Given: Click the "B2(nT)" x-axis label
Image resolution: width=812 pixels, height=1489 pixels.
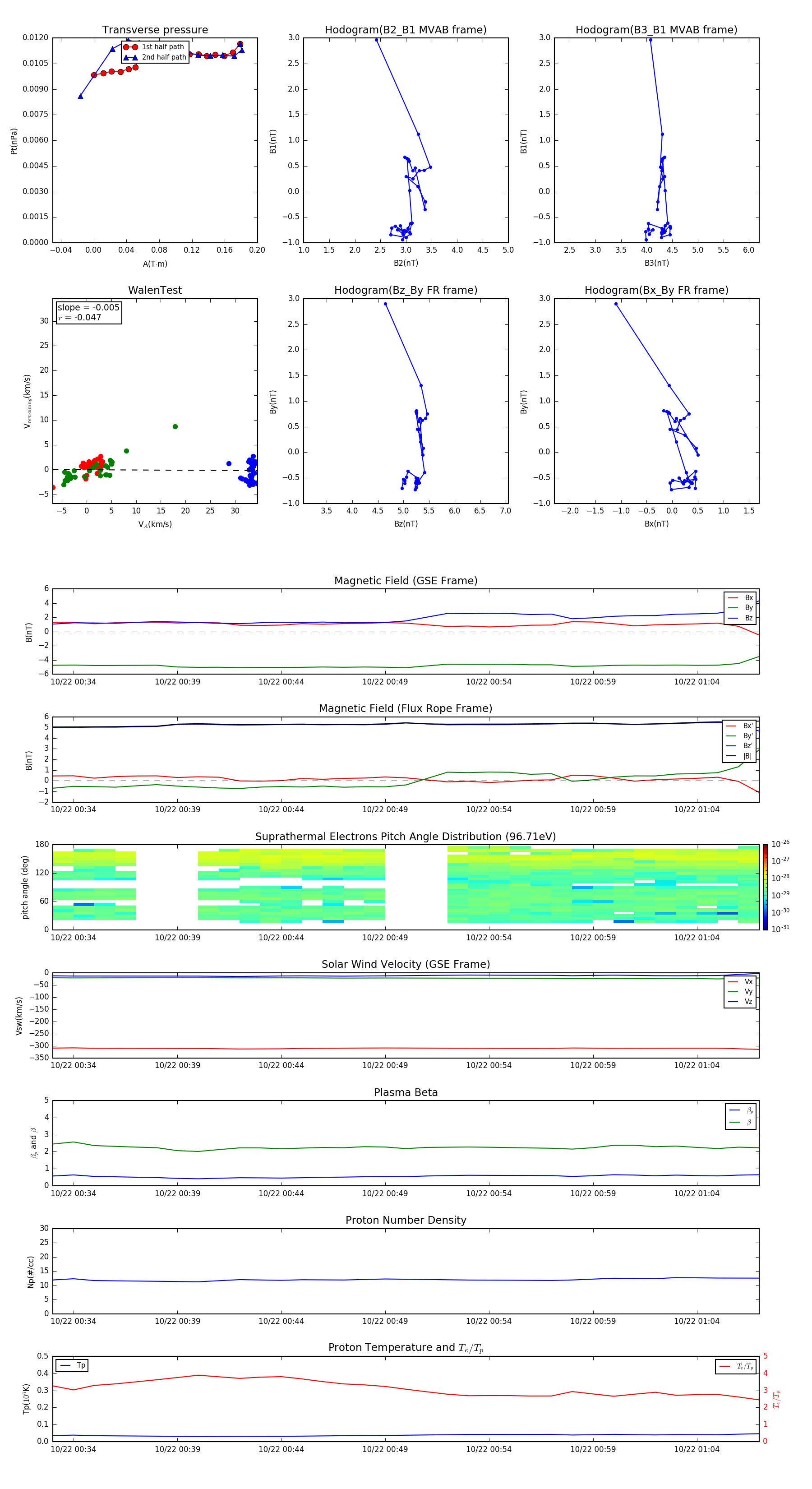Looking at the screenshot, I should tap(406, 263).
